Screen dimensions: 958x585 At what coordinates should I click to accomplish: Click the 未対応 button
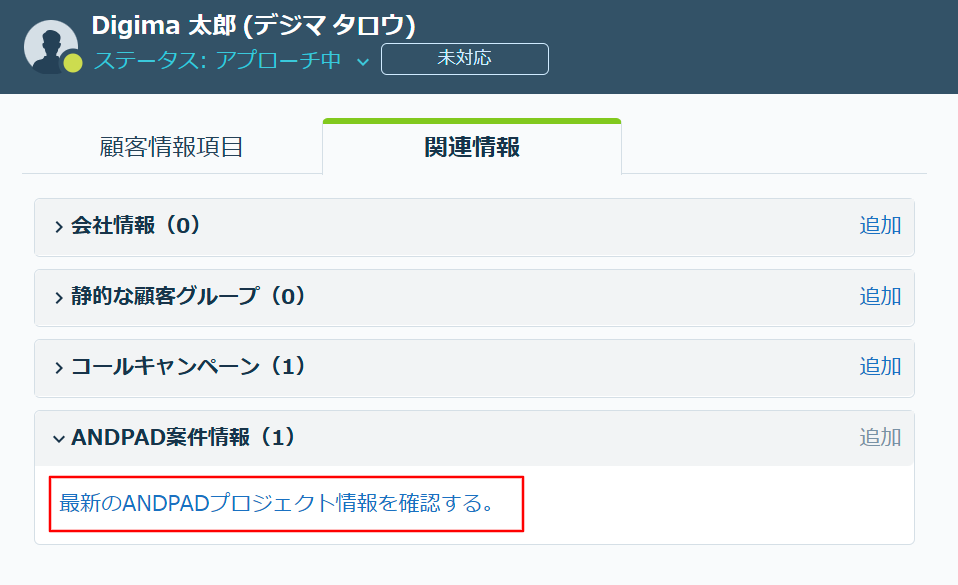click(464, 59)
